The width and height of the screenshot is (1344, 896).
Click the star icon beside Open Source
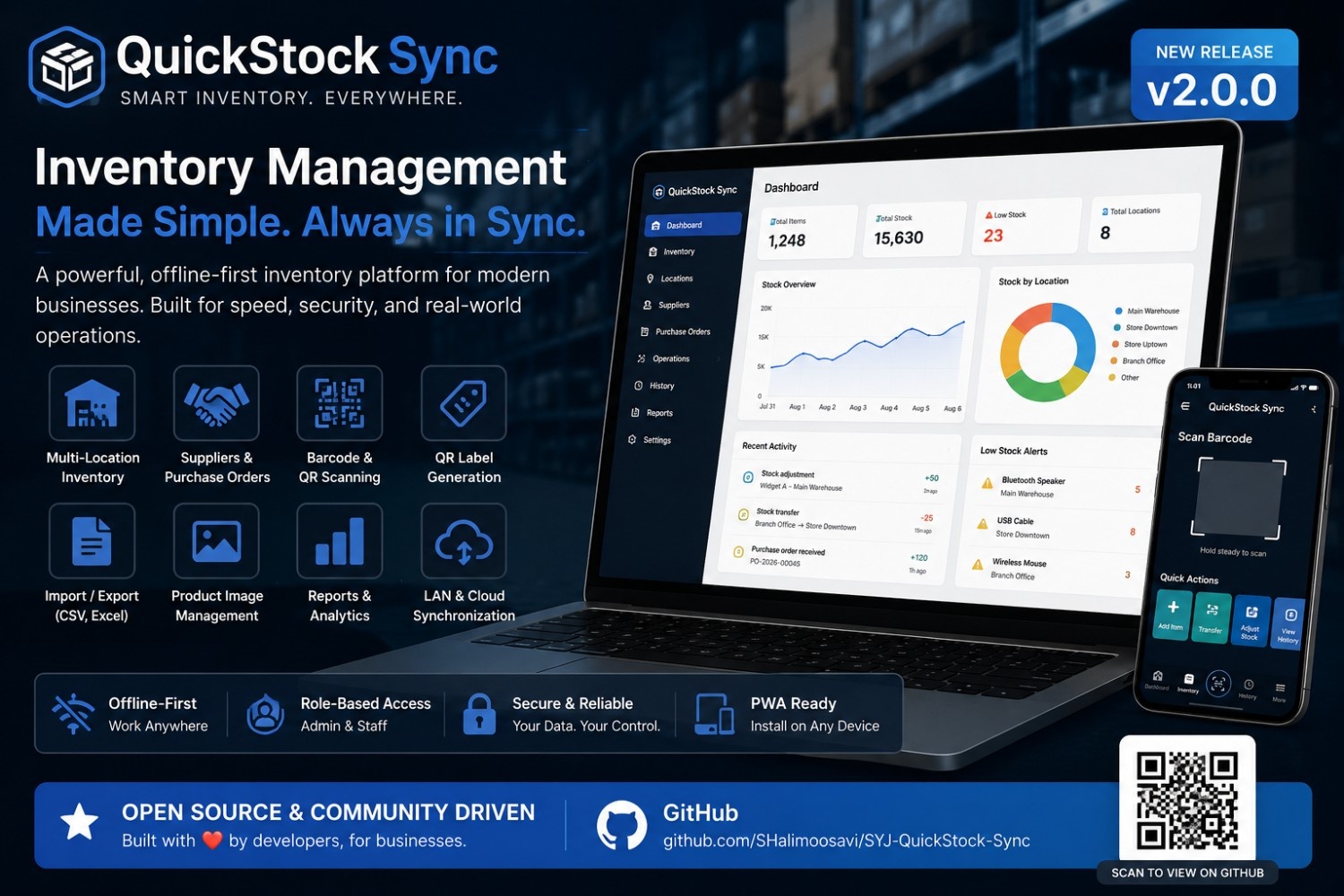(79, 823)
